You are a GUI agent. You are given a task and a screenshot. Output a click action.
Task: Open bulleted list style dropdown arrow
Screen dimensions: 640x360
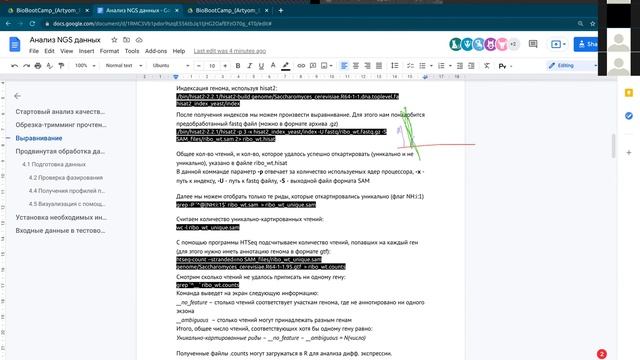[431, 66]
